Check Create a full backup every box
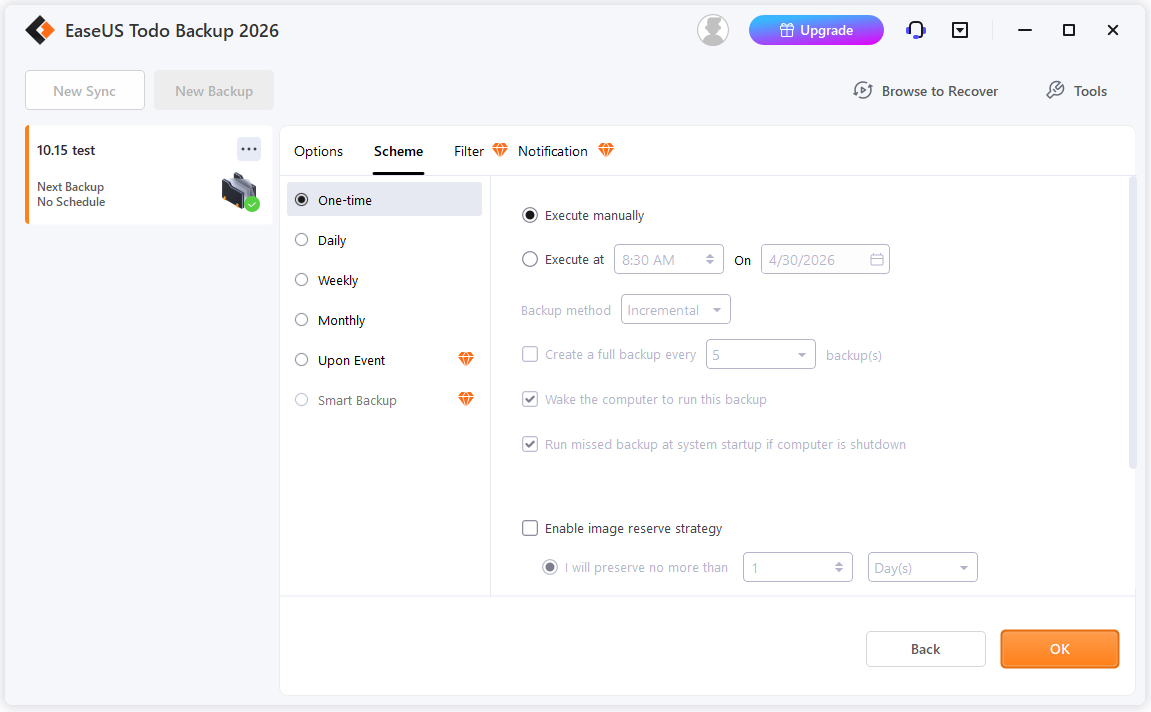This screenshot has height=712, width=1151. click(529, 355)
